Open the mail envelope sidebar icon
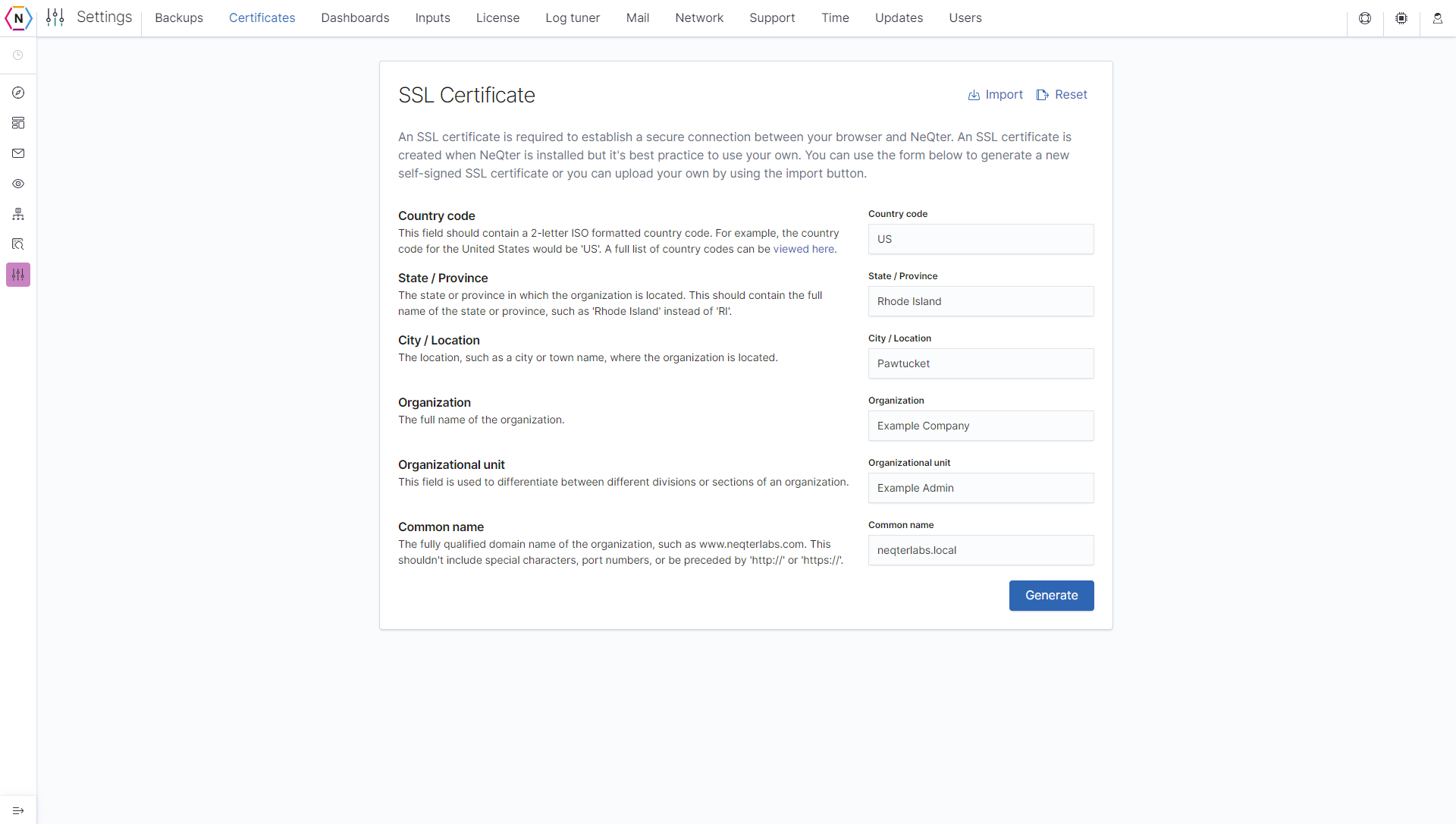 18,153
